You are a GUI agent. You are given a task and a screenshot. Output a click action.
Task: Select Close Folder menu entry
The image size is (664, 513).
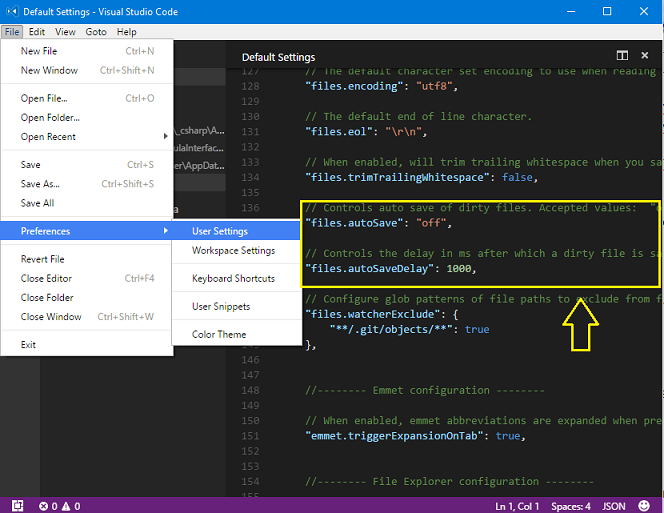[x=87, y=297]
